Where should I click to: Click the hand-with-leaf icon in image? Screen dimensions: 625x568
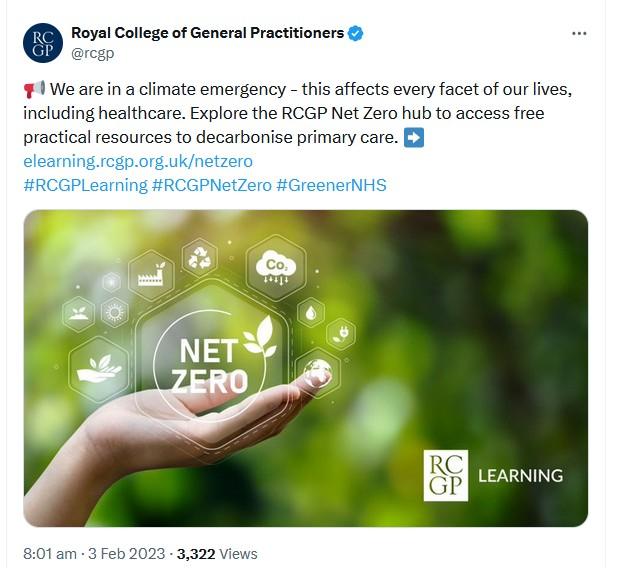click(100, 366)
